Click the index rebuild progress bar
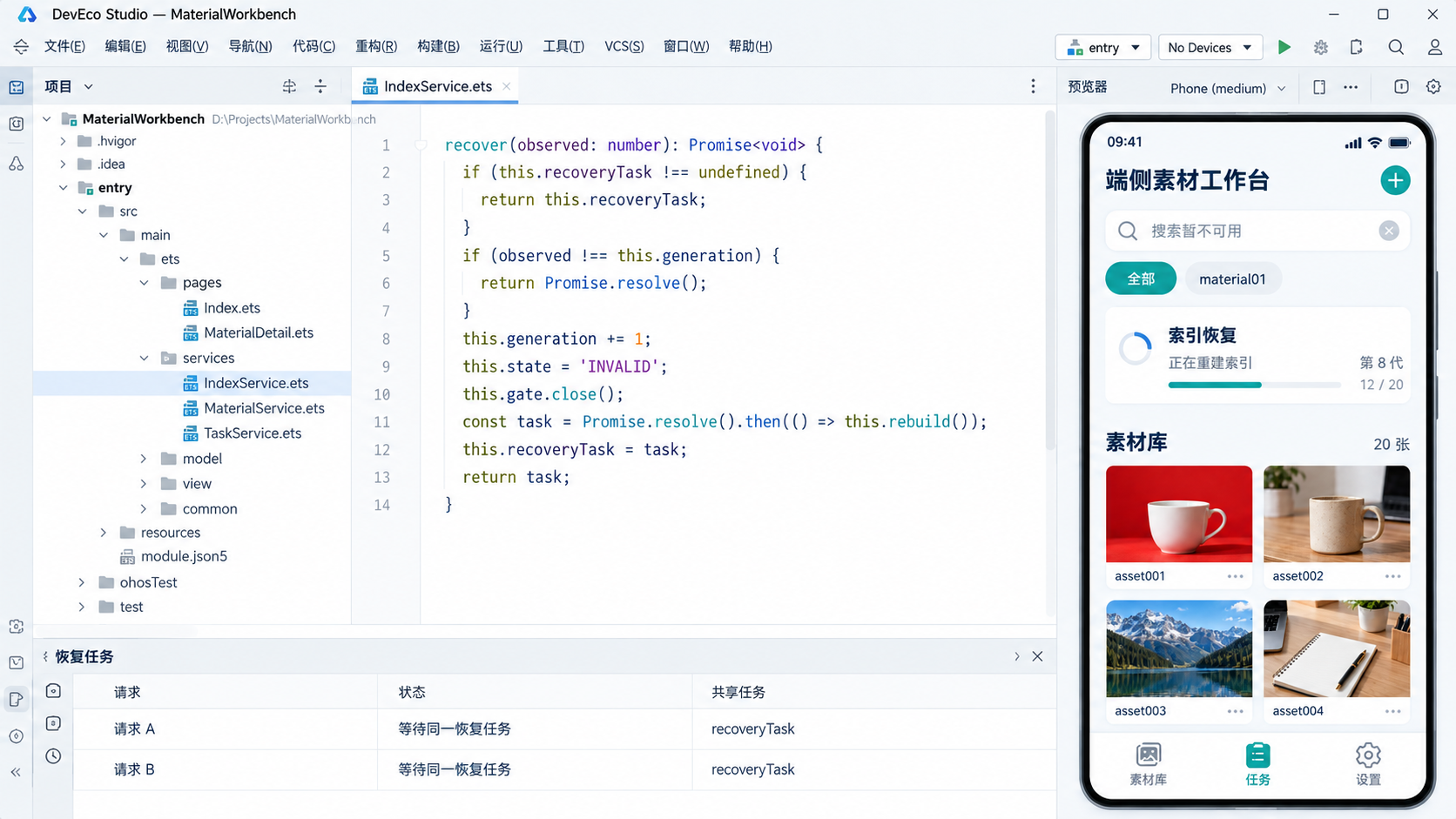1456x819 pixels. (1254, 385)
